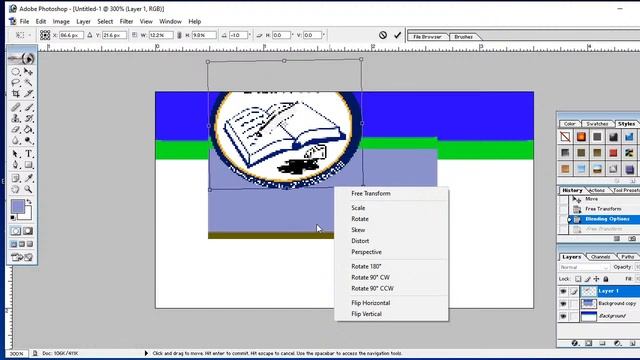Select the Eraser tool
The image size is (640, 360).
coord(16,129)
